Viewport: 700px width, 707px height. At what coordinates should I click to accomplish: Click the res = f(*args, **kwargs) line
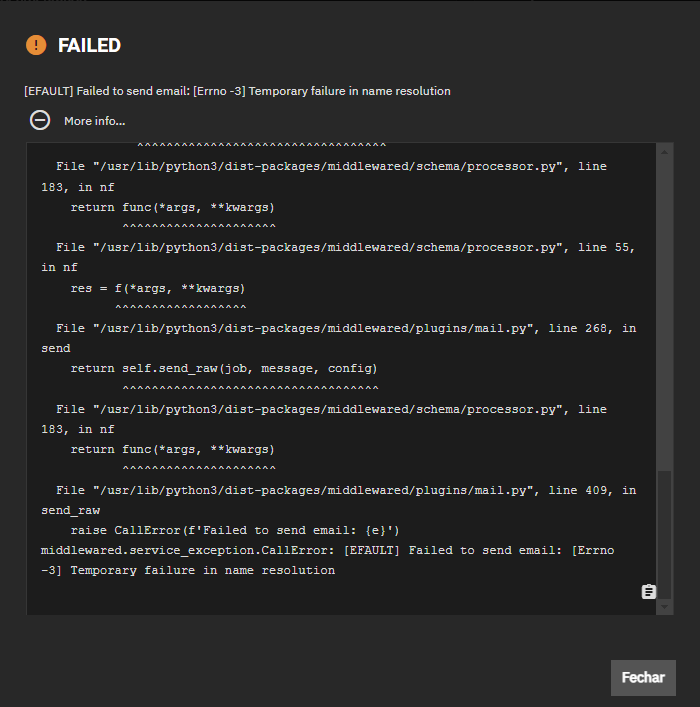click(157, 288)
